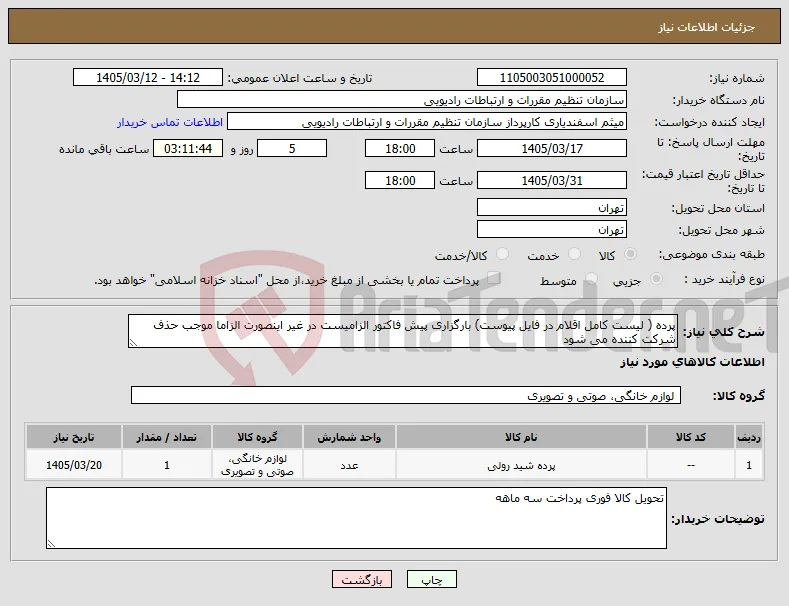Click the تعداد / مقدار column header

click(167, 437)
